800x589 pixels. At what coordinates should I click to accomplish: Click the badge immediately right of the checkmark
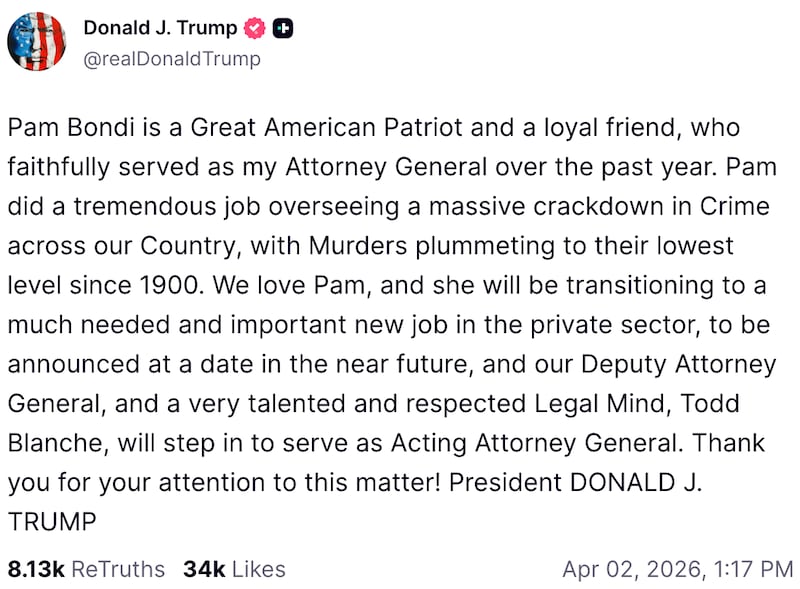(281, 28)
